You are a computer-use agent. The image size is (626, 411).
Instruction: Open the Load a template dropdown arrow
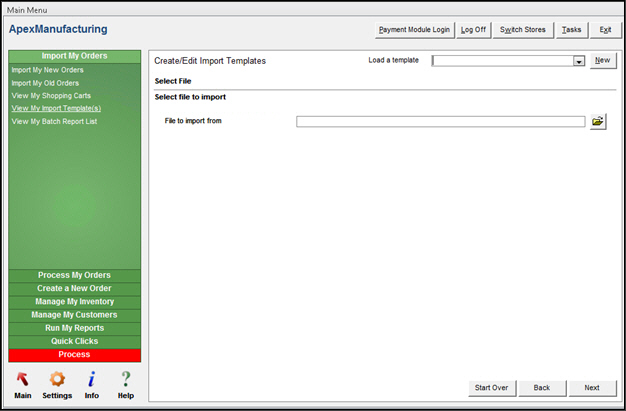578,61
